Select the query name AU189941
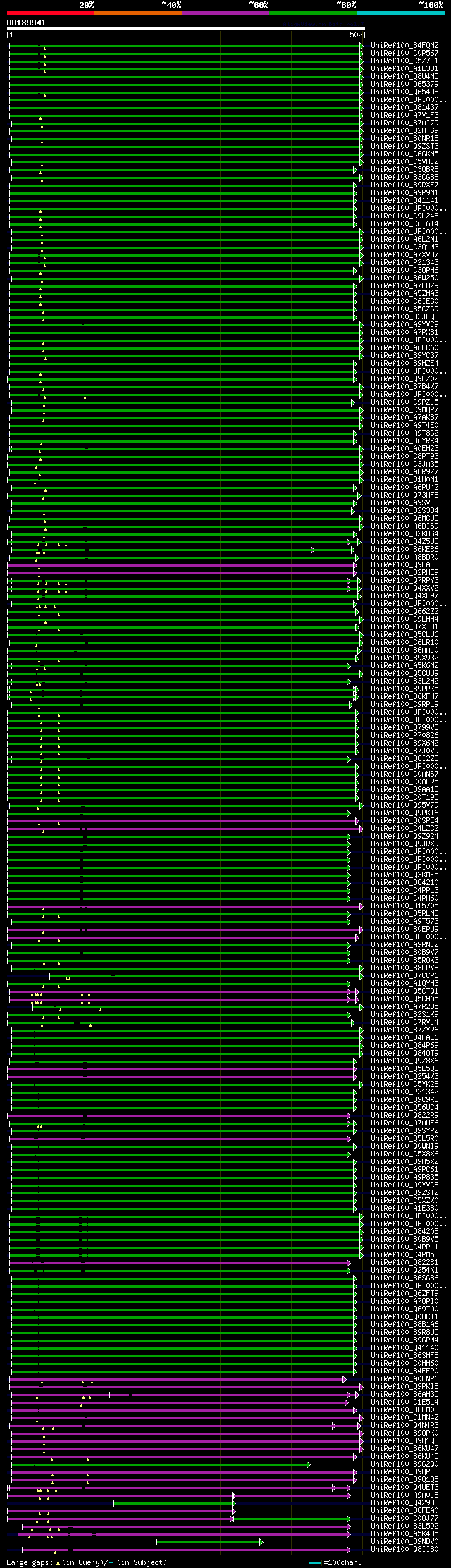 coord(27,23)
